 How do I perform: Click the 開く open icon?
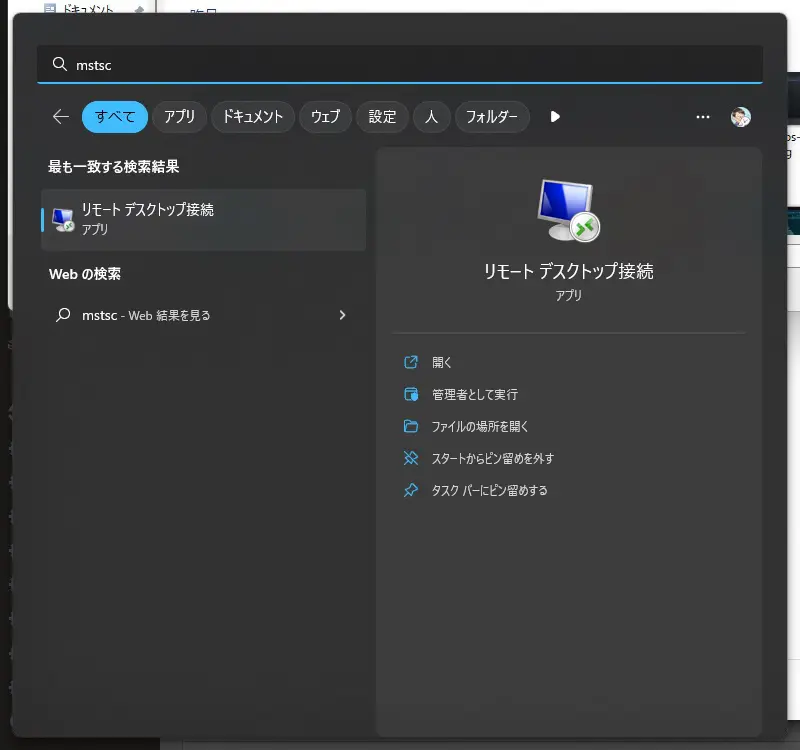pyautogui.click(x=410, y=362)
